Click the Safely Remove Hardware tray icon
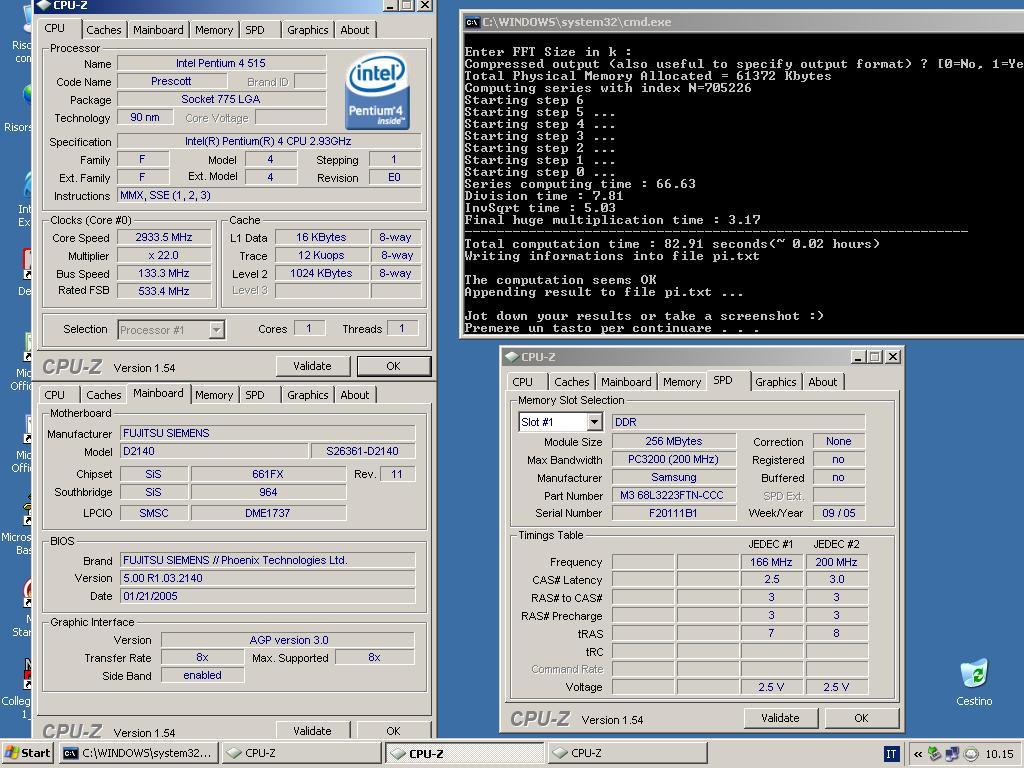Screen dimensions: 1024x768 (x=935, y=754)
